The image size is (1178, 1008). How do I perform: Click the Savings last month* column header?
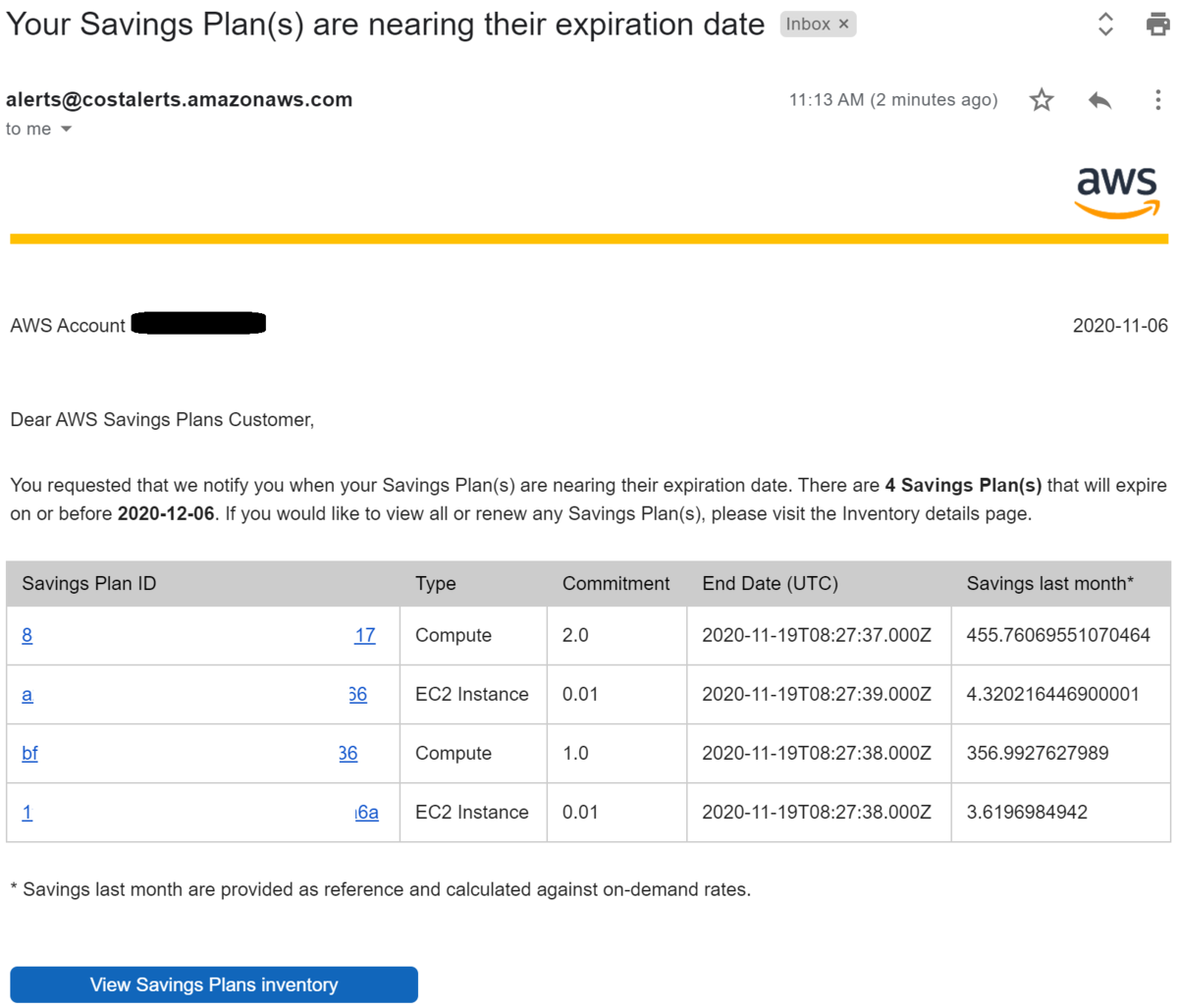pyautogui.click(x=1049, y=583)
